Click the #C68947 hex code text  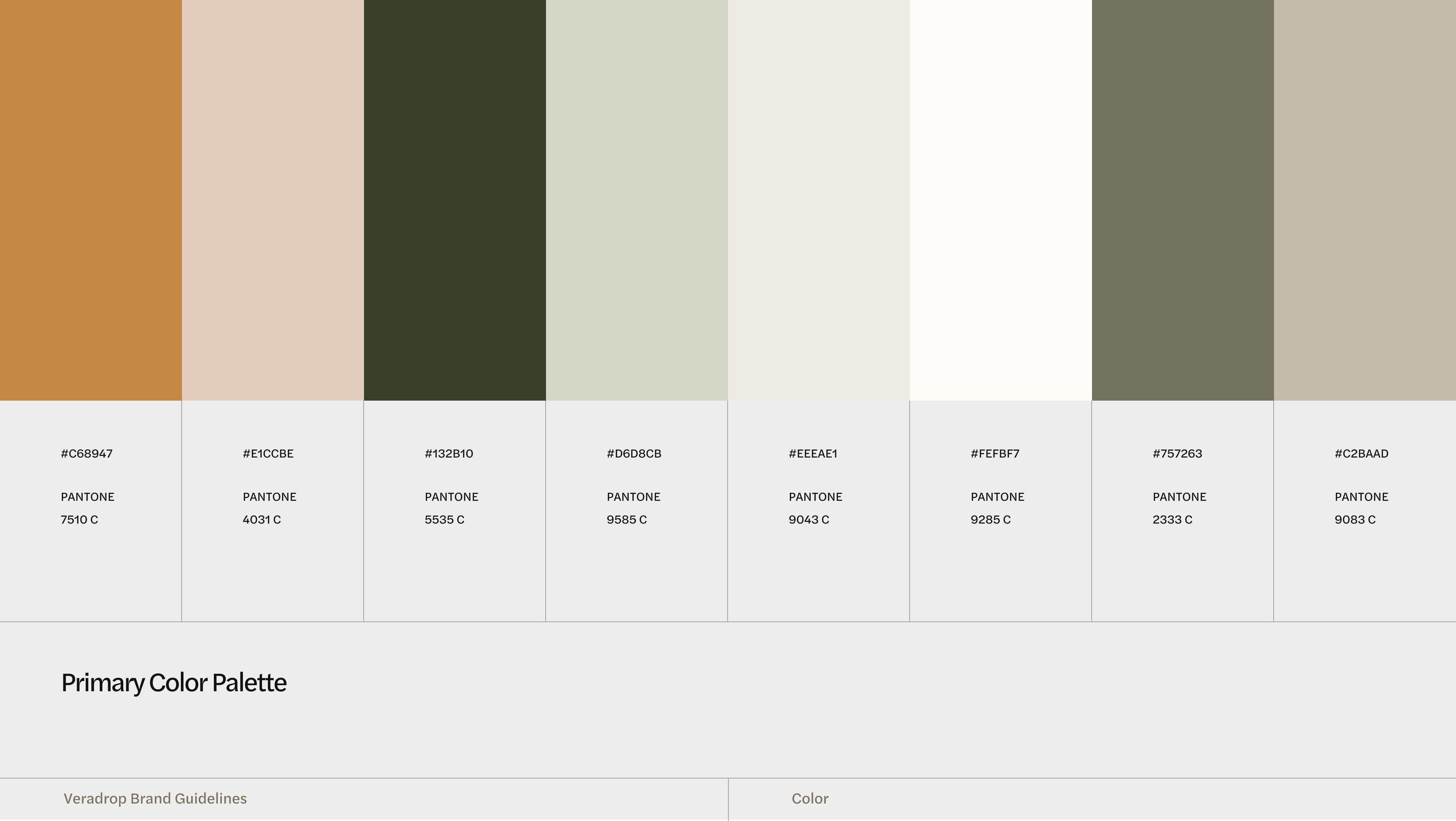click(86, 453)
